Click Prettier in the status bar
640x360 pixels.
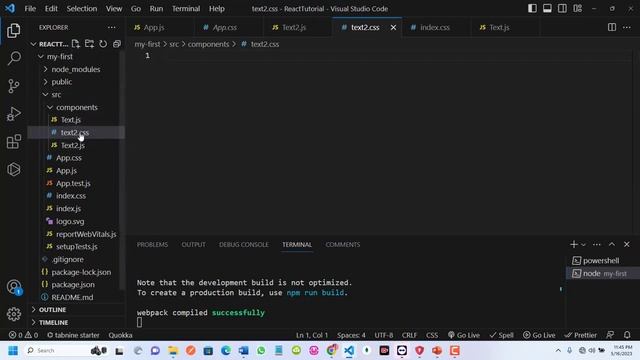pos(580,335)
